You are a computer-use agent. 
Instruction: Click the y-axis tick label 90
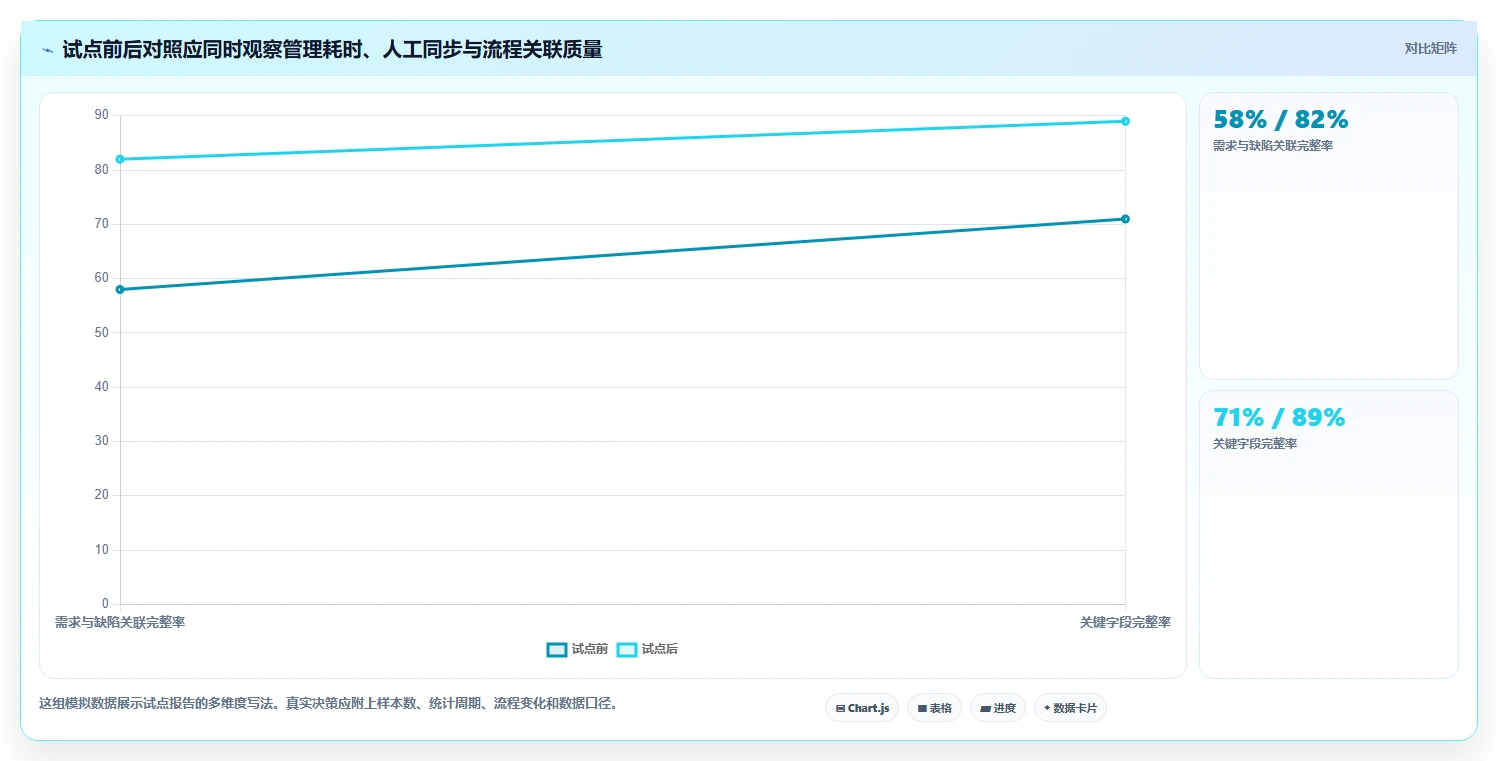click(x=101, y=115)
